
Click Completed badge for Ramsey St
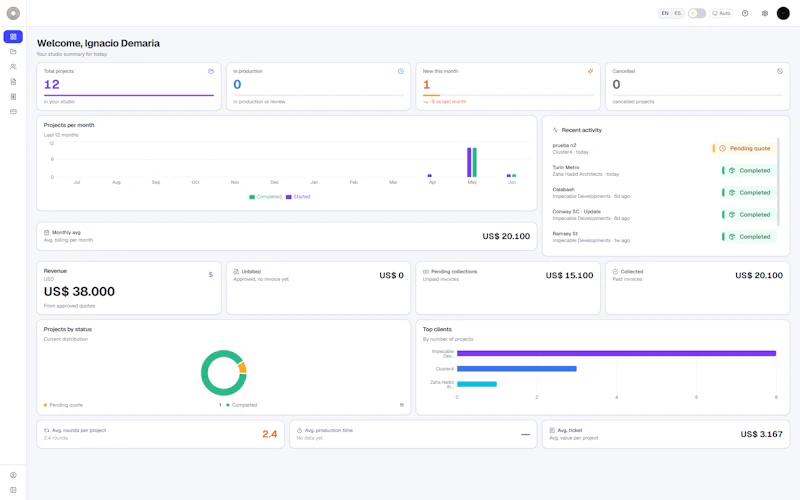coord(749,237)
